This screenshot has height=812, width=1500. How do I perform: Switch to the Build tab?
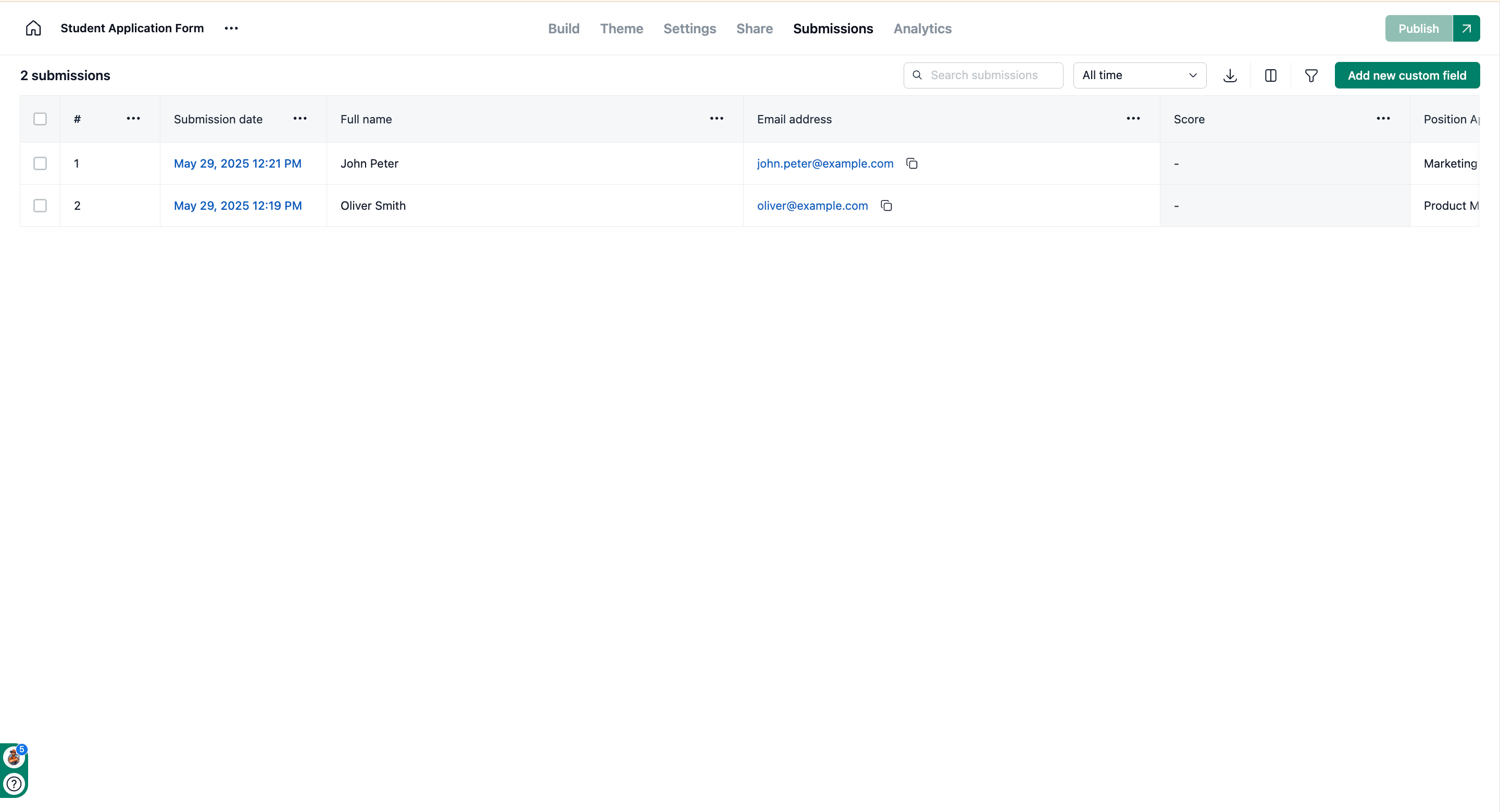point(564,28)
